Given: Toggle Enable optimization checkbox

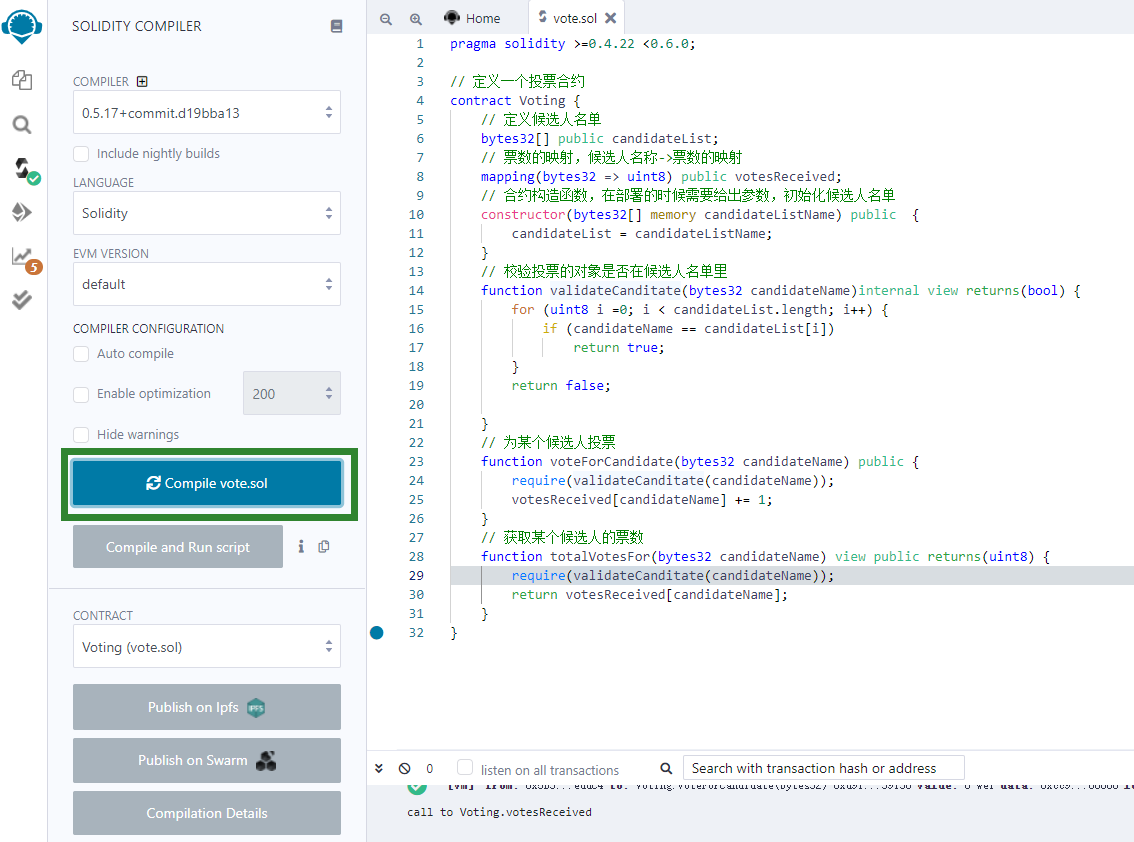Looking at the screenshot, I should click(81, 394).
